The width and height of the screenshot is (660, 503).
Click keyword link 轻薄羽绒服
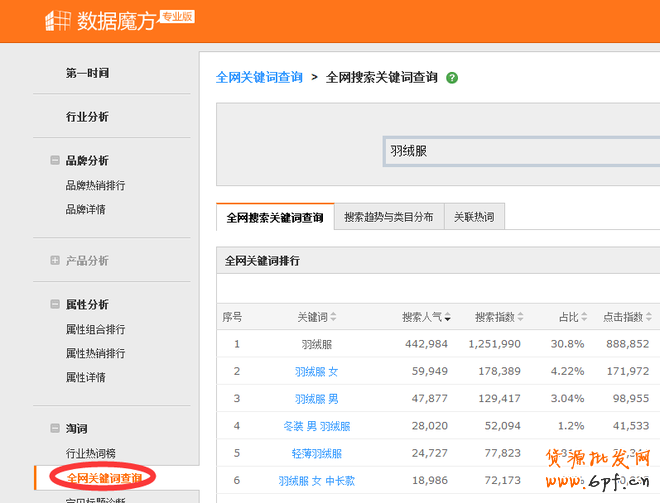316,453
